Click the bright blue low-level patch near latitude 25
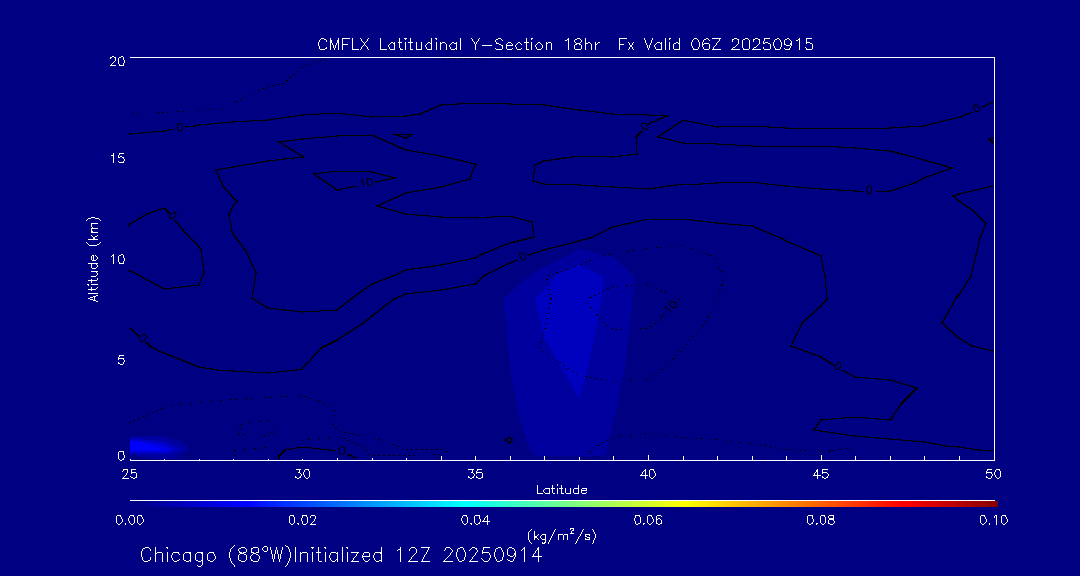Viewport: 1080px width, 576px height. (x=157, y=446)
